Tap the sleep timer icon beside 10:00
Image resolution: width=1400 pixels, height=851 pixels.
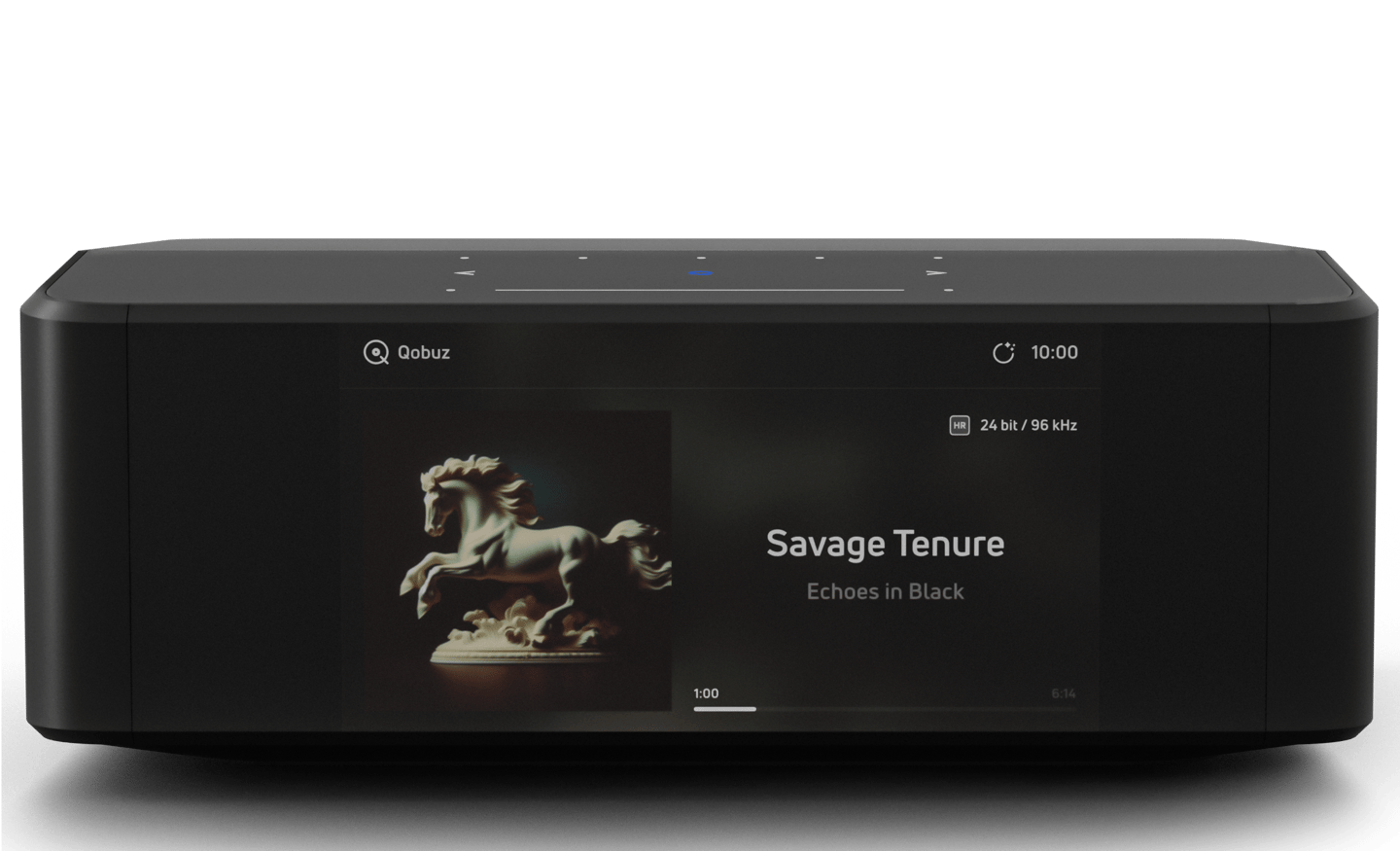[x=1003, y=352]
